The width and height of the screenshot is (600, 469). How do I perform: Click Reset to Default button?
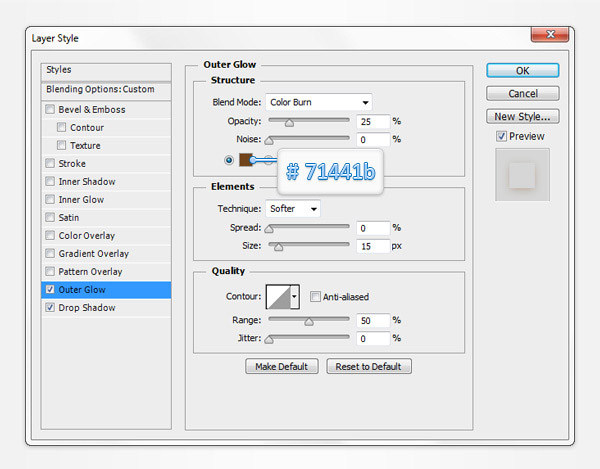pos(369,366)
